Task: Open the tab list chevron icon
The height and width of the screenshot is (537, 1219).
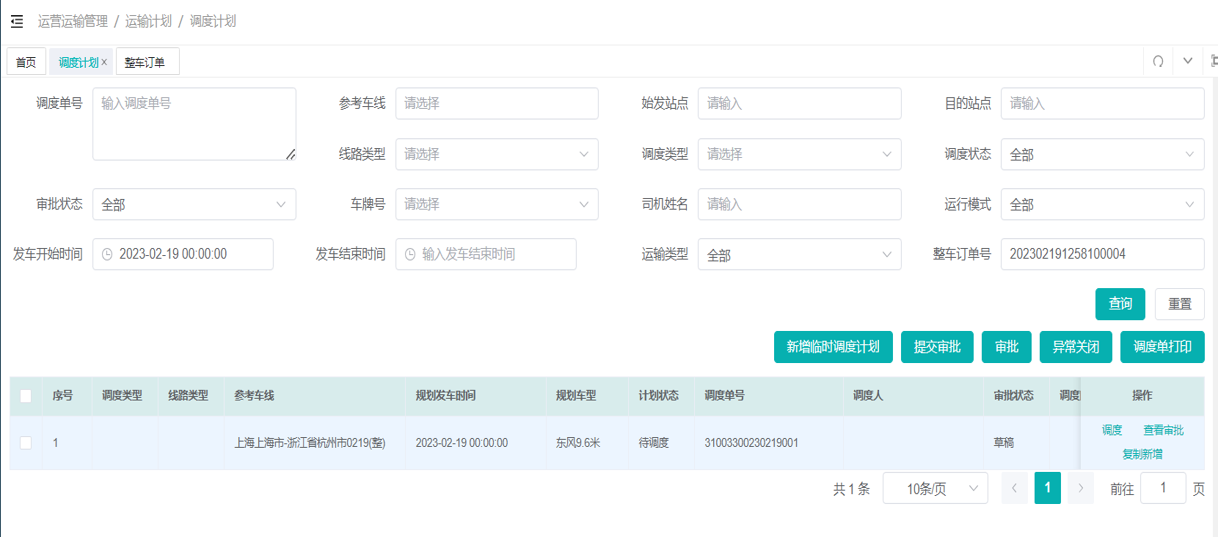Action: click(1188, 61)
